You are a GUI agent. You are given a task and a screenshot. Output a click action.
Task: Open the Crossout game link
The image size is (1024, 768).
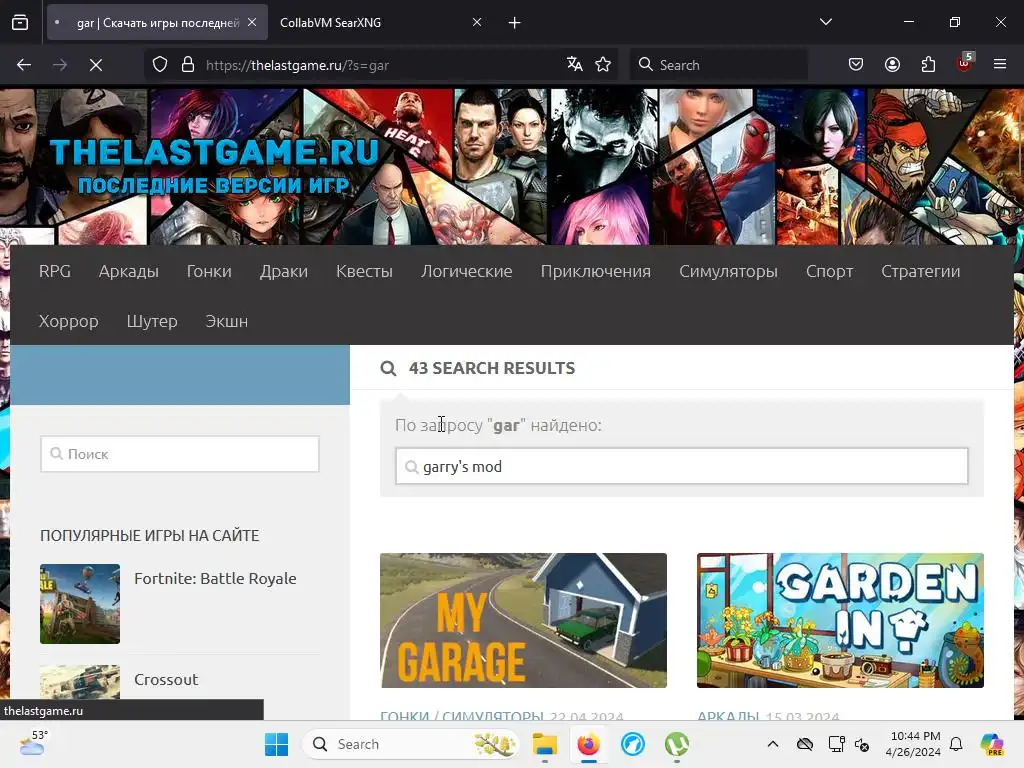pyautogui.click(x=166, y=679)
